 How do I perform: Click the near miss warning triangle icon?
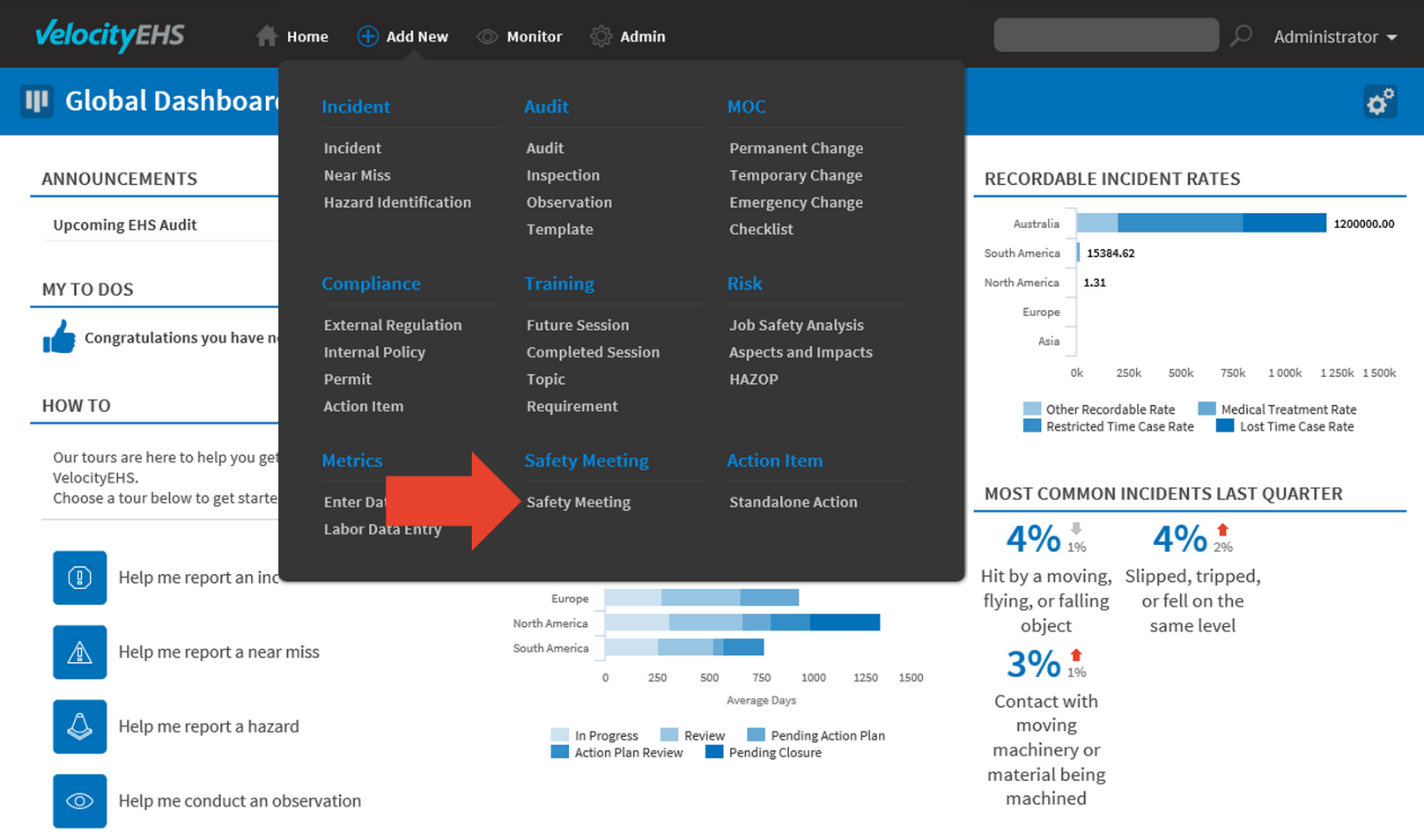80,652
